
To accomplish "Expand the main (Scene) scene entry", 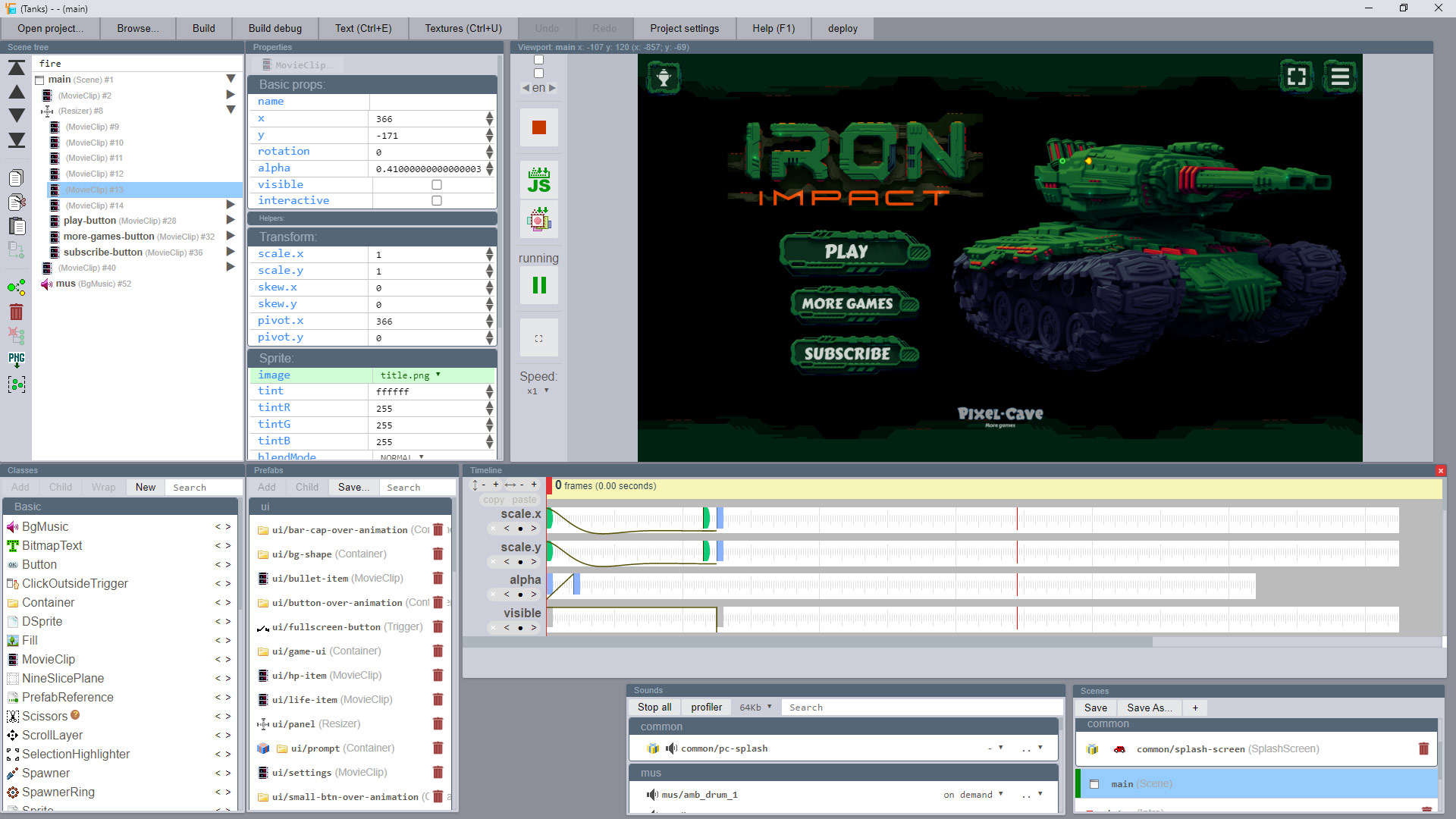I will pos(231,79).
